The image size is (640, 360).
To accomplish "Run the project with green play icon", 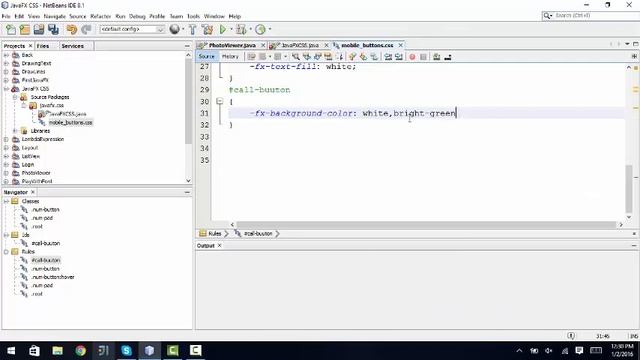I will pos(223,29).
